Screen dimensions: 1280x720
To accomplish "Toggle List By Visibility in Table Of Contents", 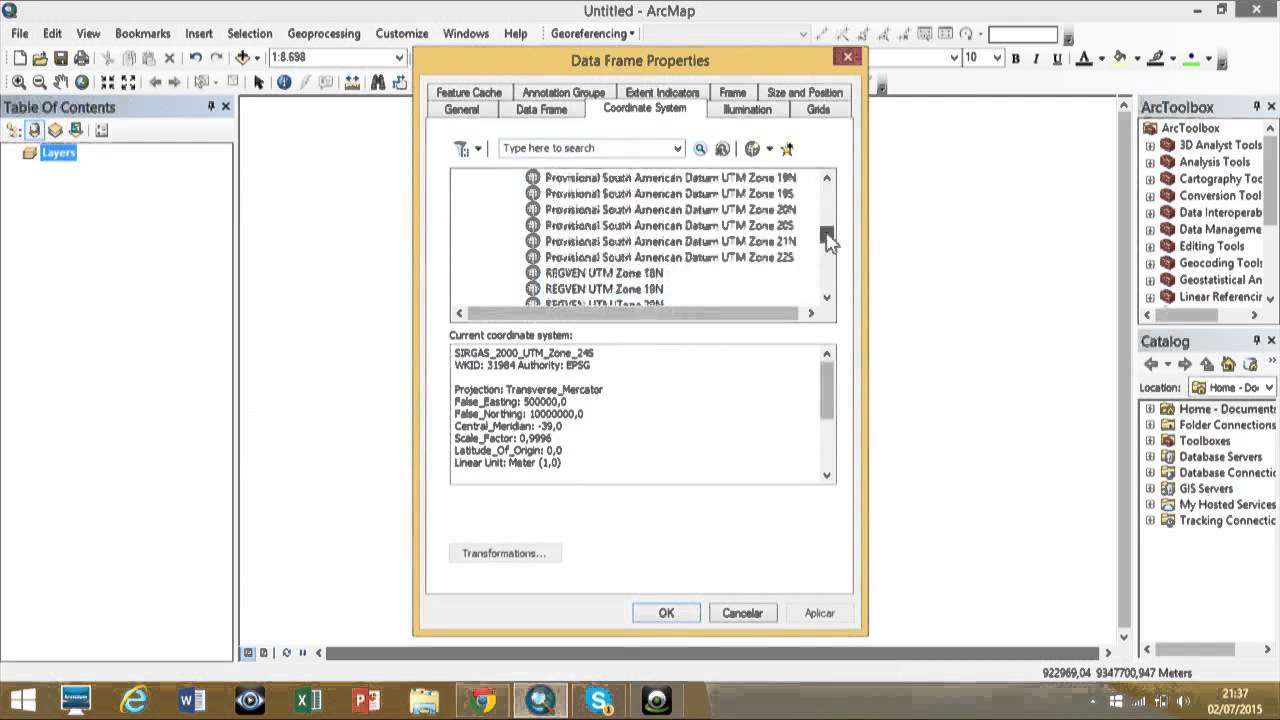I will click(x=55, y=130).
